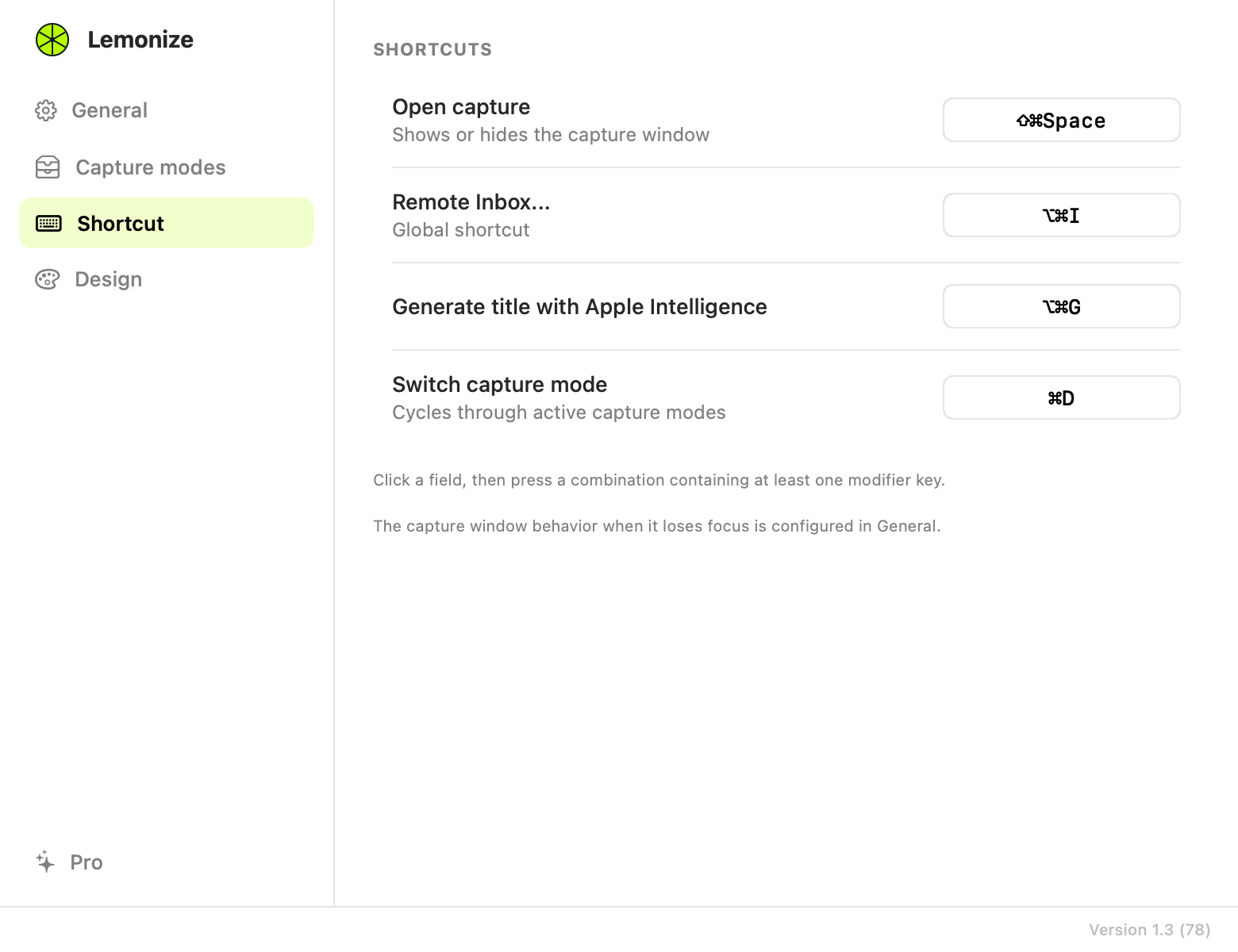Click the Design palette icon
Screen dimensions: 1238x952
click(47, 279)
